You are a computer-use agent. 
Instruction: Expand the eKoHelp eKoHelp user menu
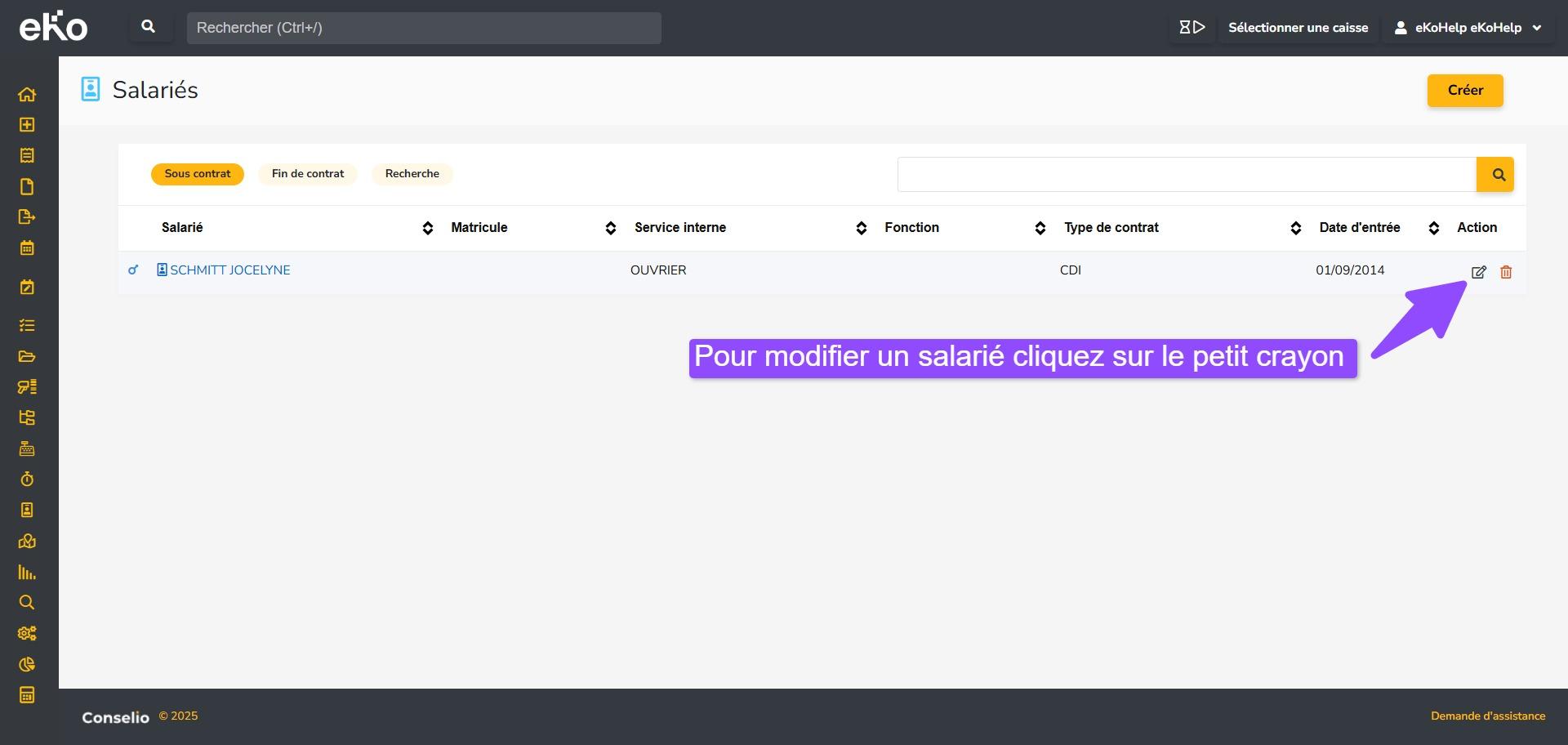[x=1468, y=28]
